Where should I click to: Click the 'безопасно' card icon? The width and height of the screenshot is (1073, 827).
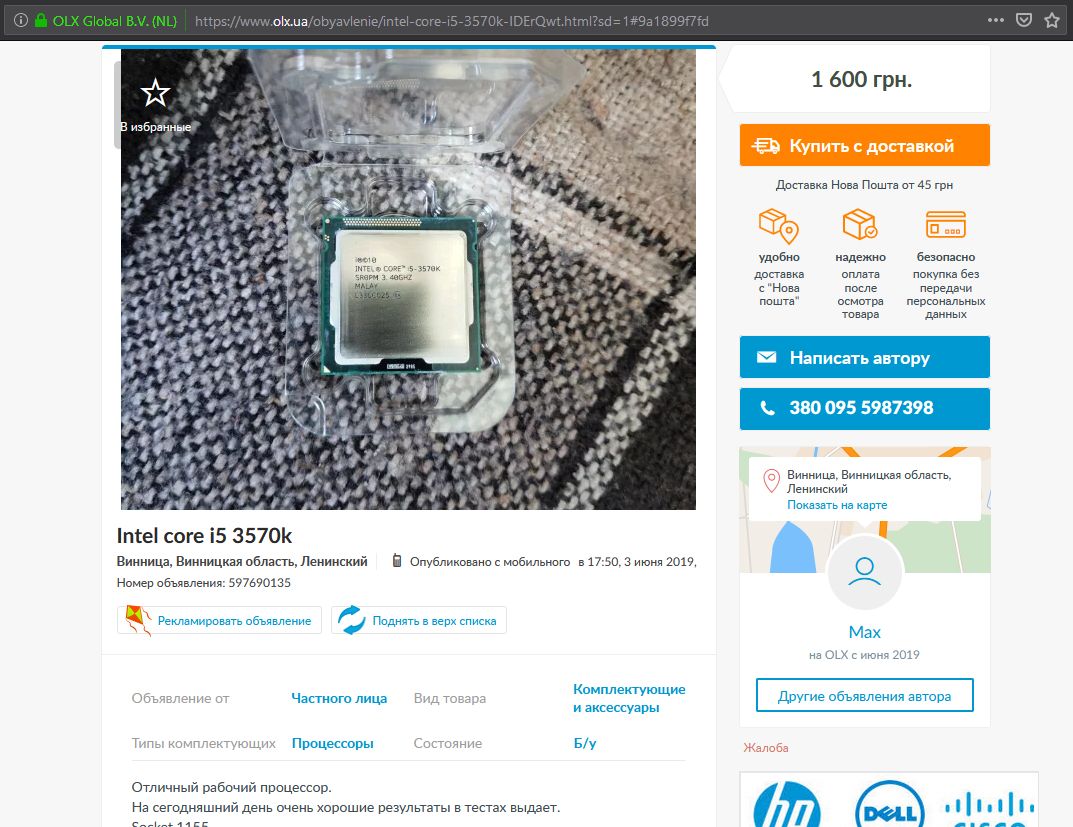(x=946, y=224)
